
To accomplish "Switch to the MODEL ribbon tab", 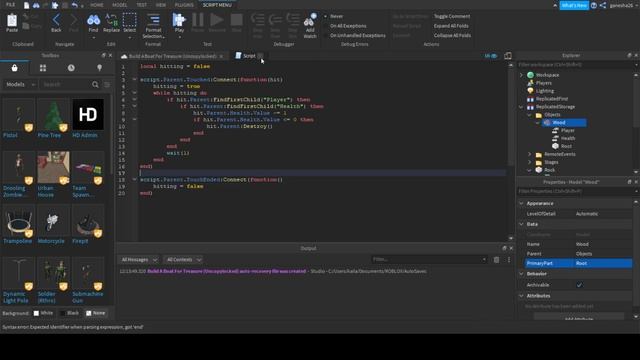I will 120,5.
